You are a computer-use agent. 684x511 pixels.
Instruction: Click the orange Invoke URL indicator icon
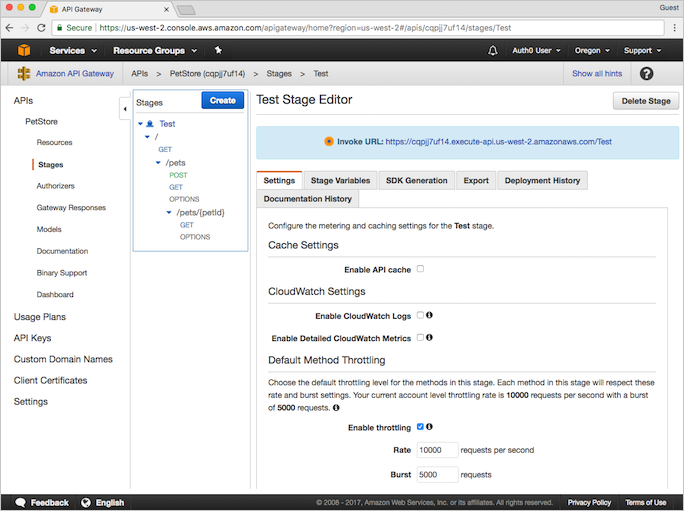(329, 141)
